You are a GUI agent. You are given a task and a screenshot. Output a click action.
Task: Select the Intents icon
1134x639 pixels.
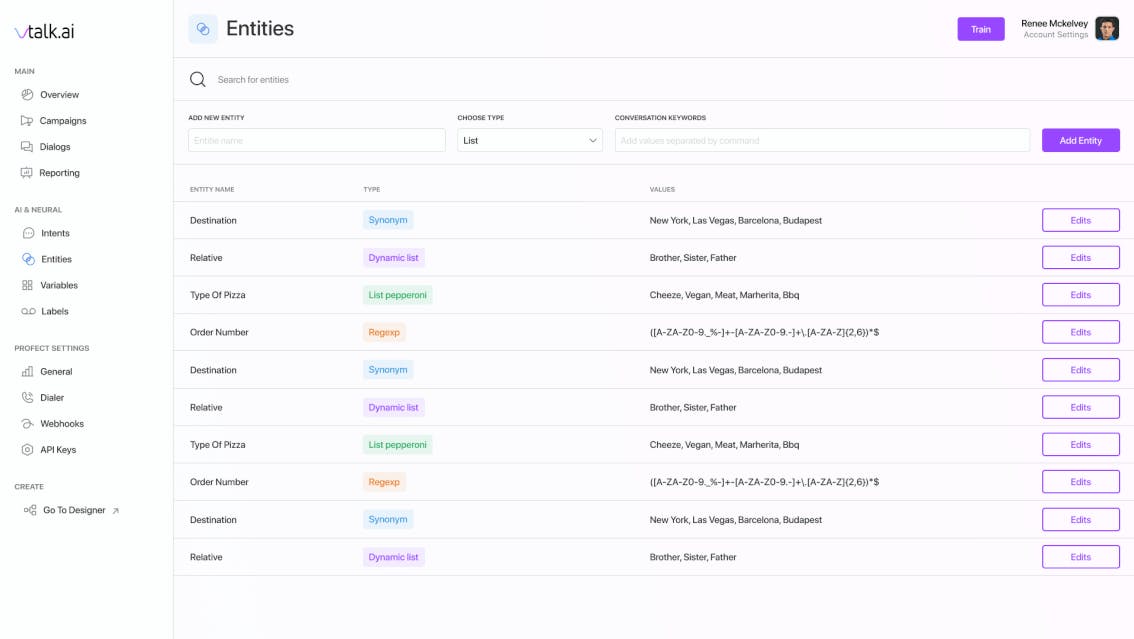click(28, 233)
